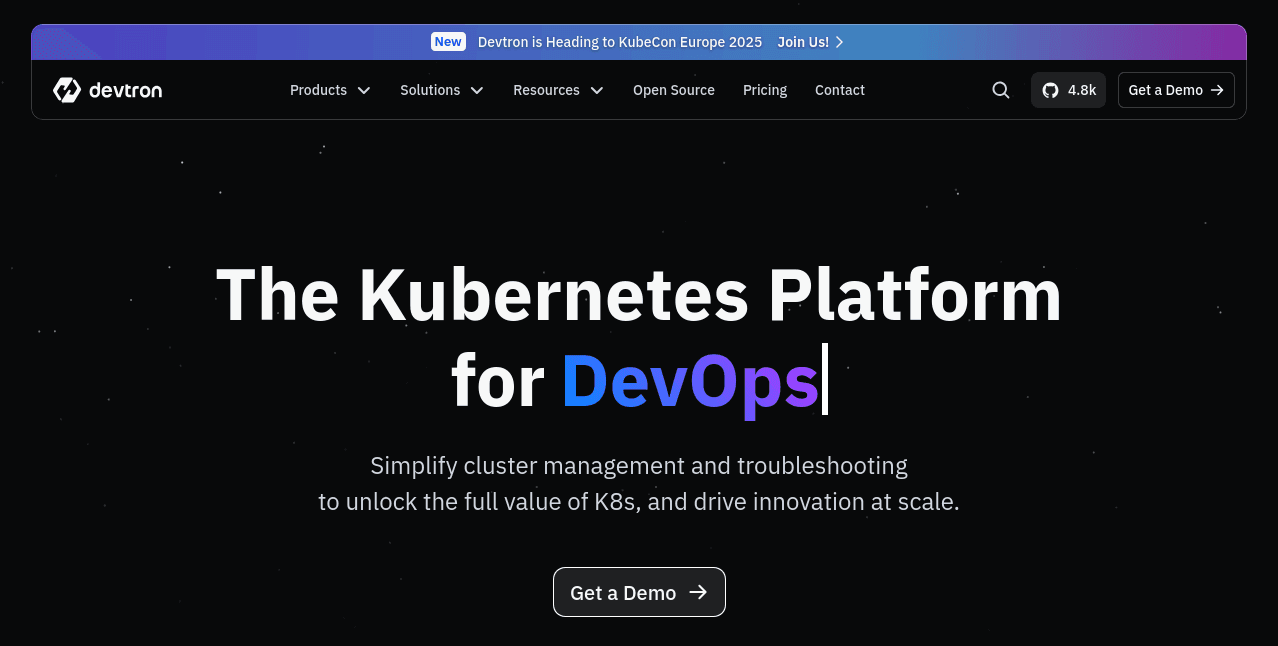
Task: Click the KubeCon Europe 2025 announcement text
Action: pyautogui.click(x=620, y=42)
